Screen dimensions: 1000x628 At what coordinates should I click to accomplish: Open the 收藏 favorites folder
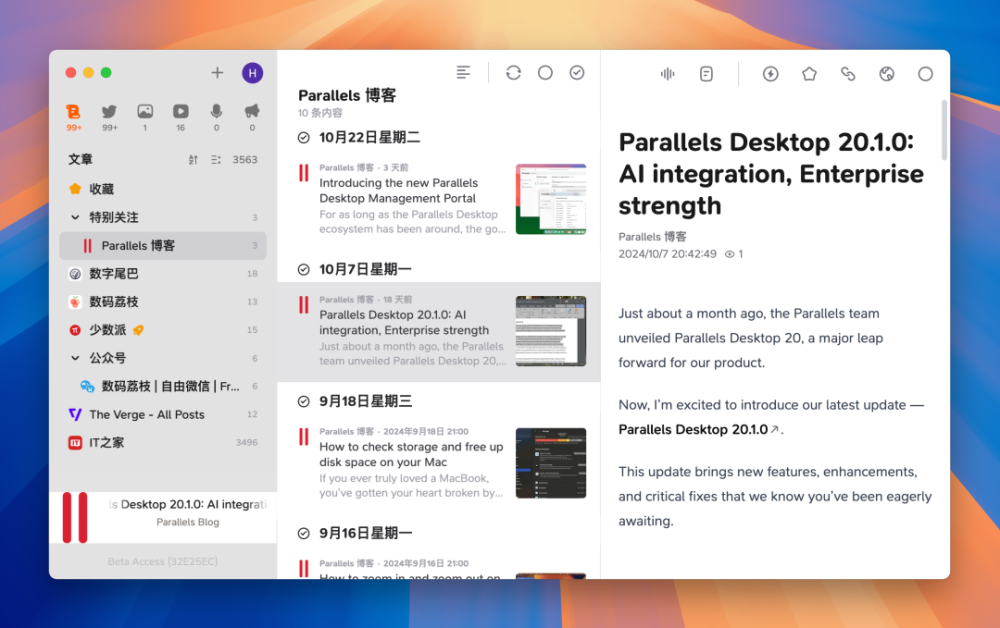[x=163, y=189]
